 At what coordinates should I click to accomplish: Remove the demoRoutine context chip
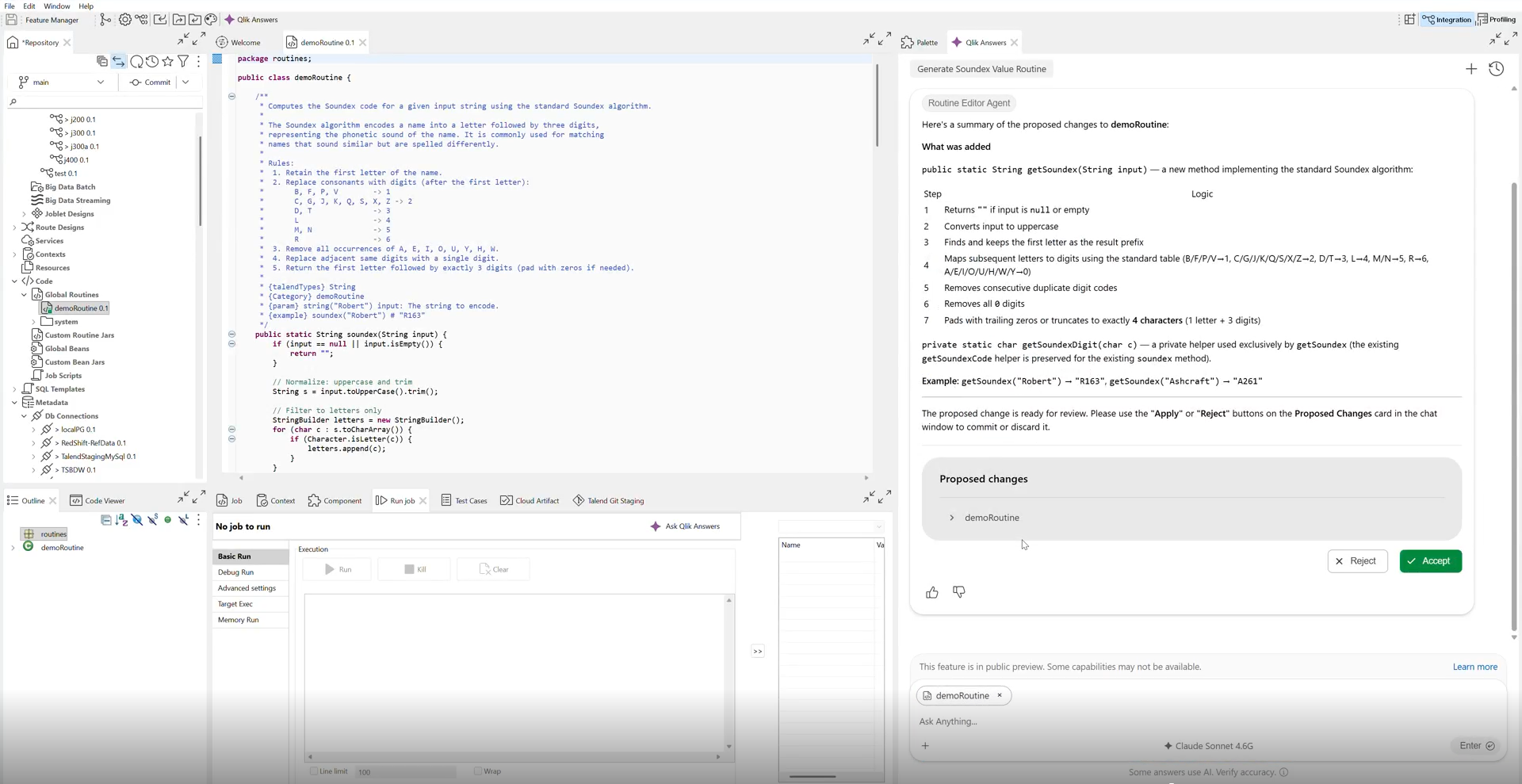coord(1000,695)
